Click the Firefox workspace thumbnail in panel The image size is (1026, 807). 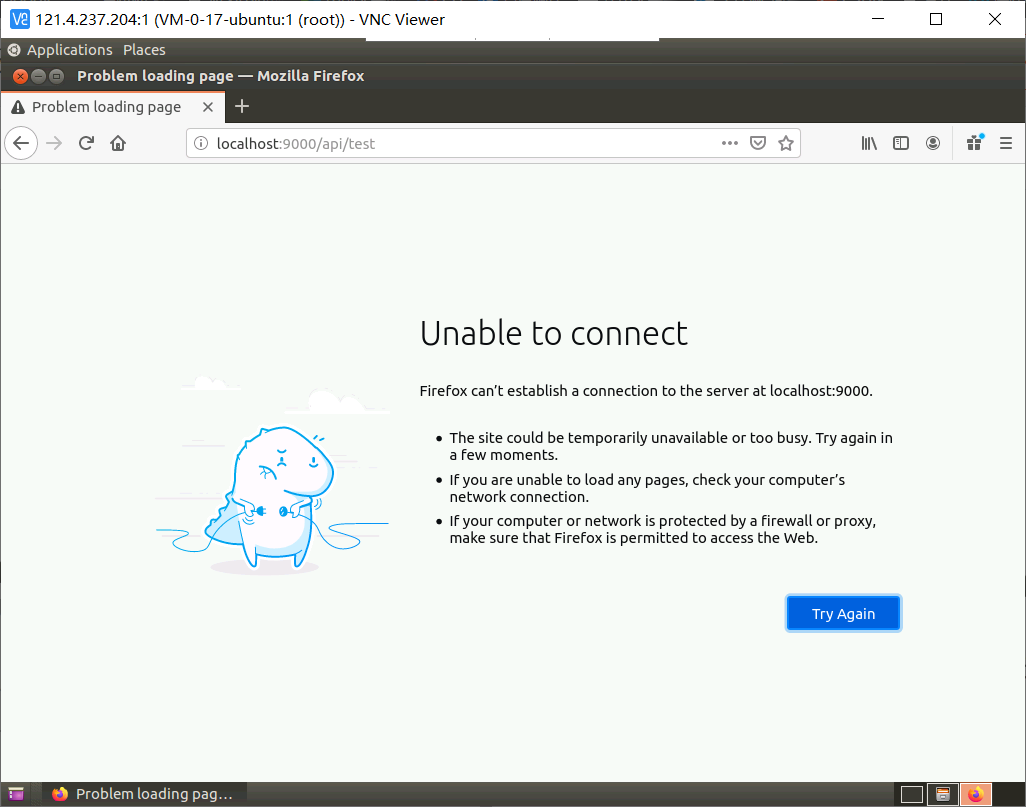click(976, 794)
